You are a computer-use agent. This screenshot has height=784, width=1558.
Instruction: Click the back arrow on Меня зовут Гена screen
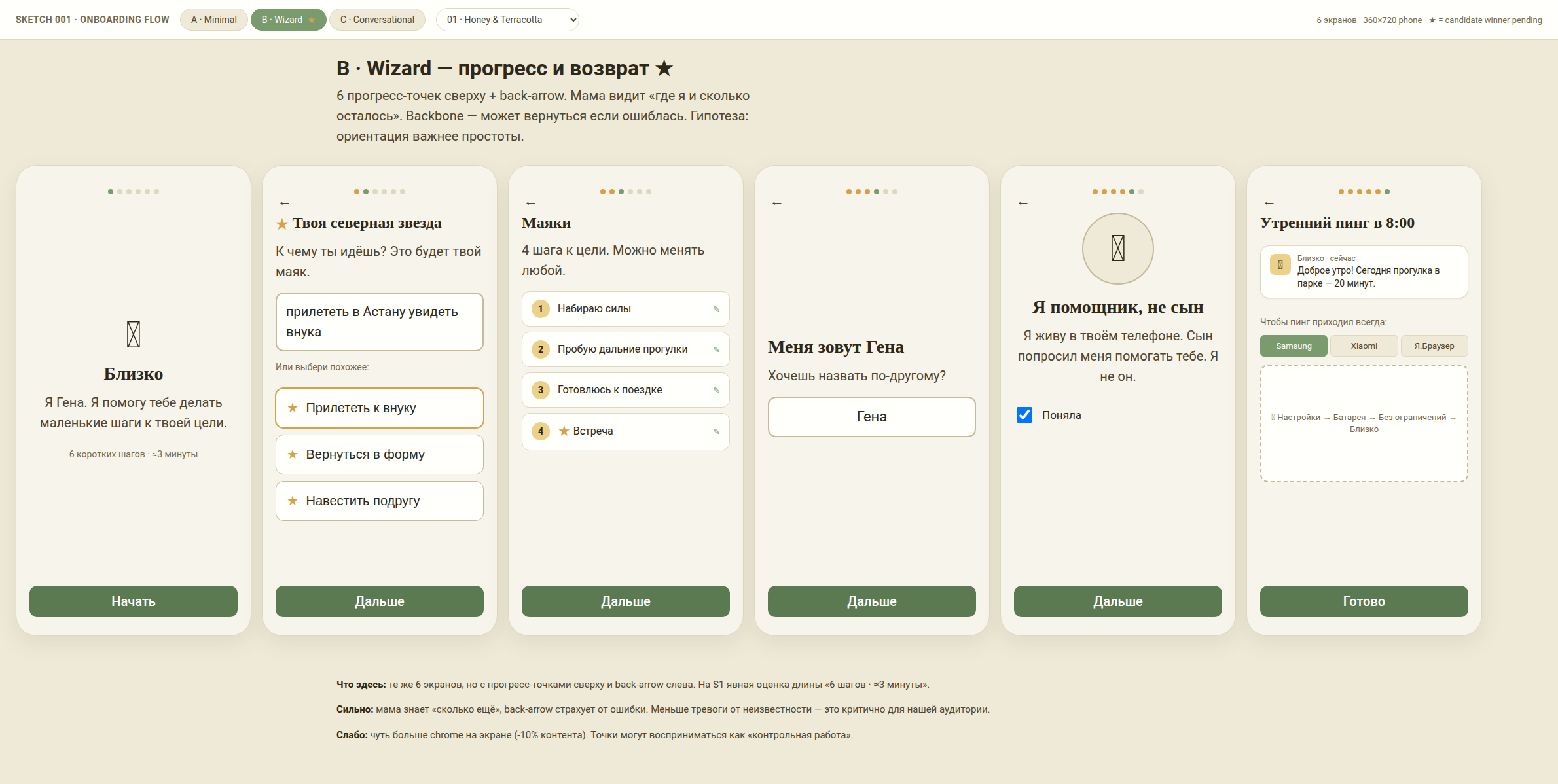777,204
